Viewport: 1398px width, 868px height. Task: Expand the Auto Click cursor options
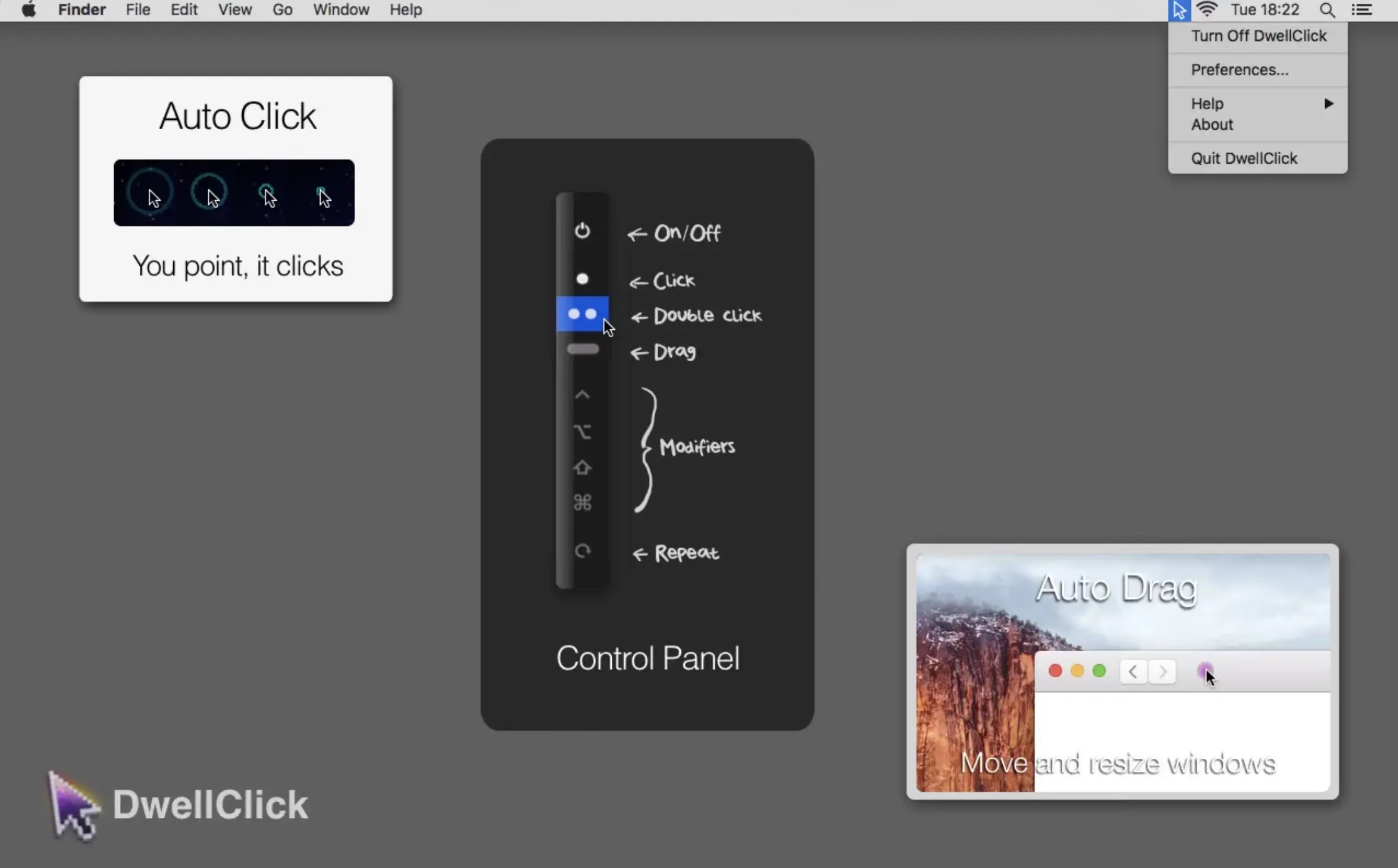coord(235,192)
